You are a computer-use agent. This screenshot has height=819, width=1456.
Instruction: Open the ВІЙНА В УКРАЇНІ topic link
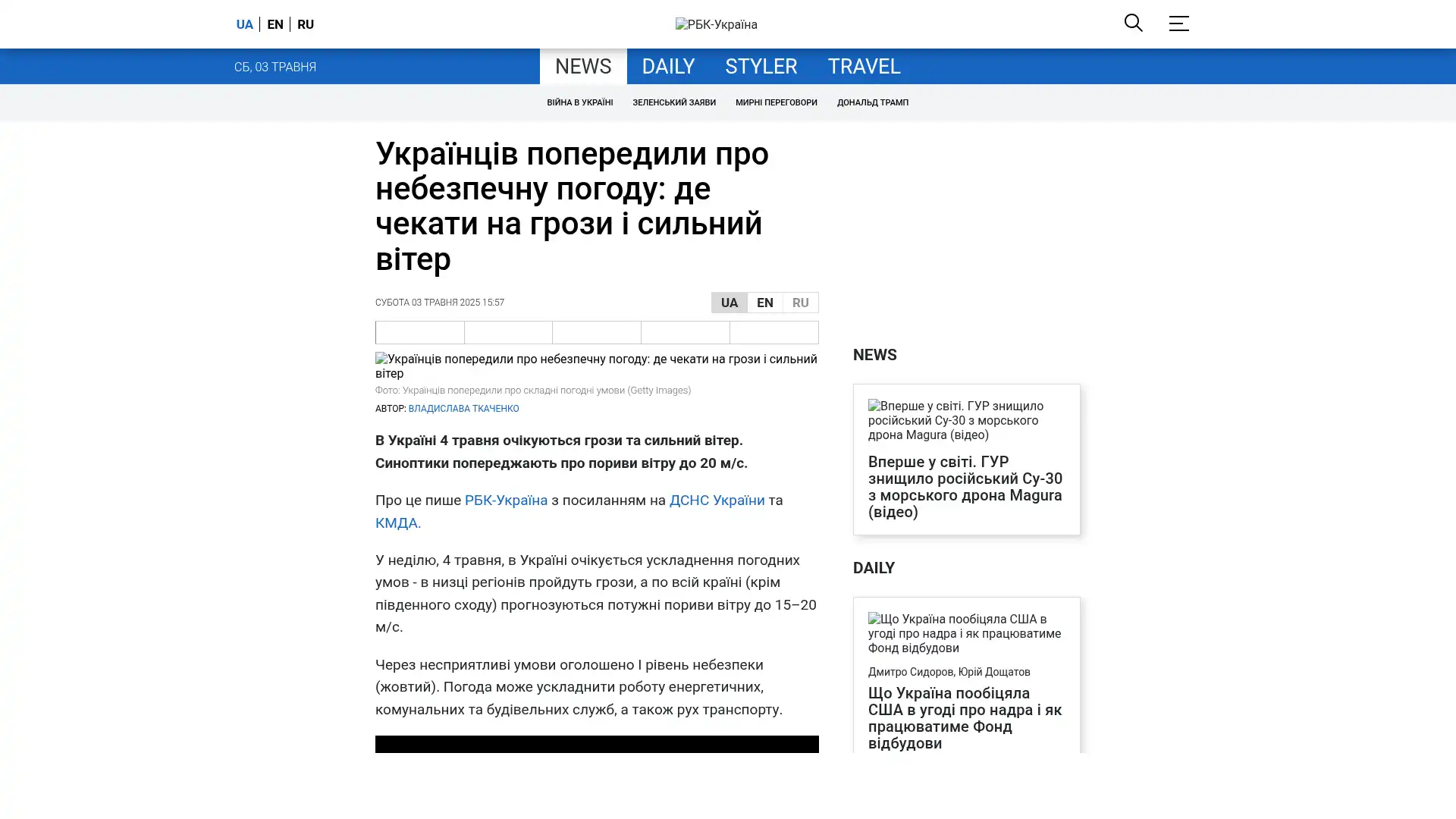click(579, 102)
